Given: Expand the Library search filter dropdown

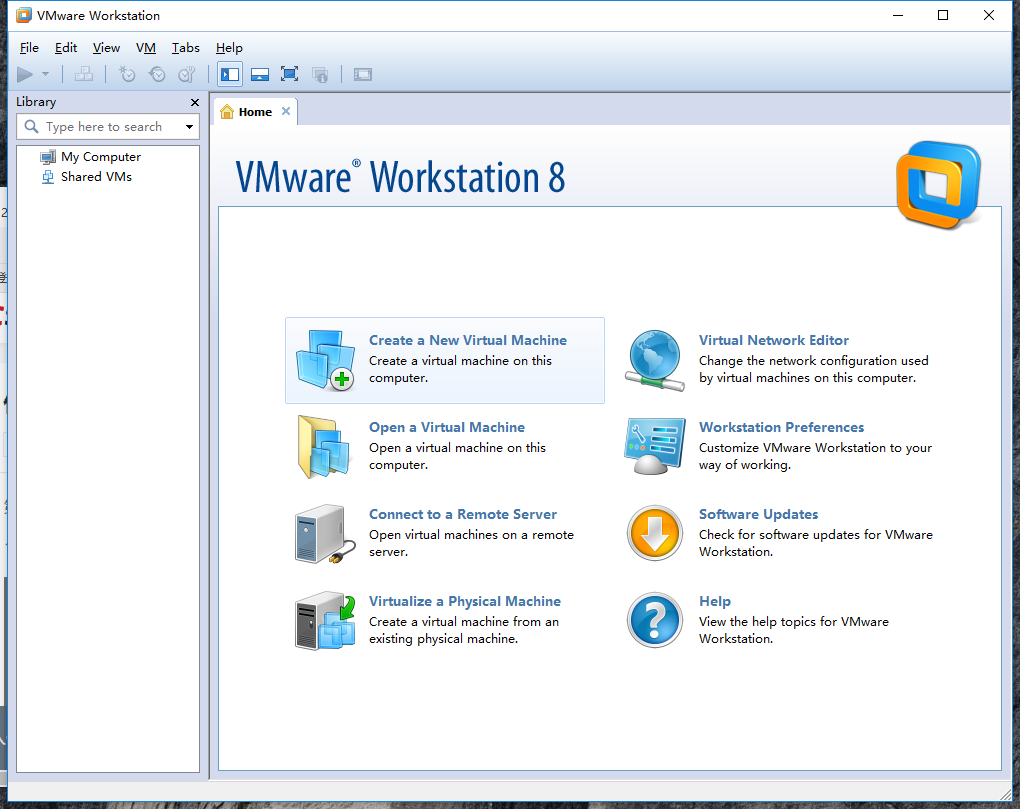Looking at the screenshot, I should click(x=189, y=127).
